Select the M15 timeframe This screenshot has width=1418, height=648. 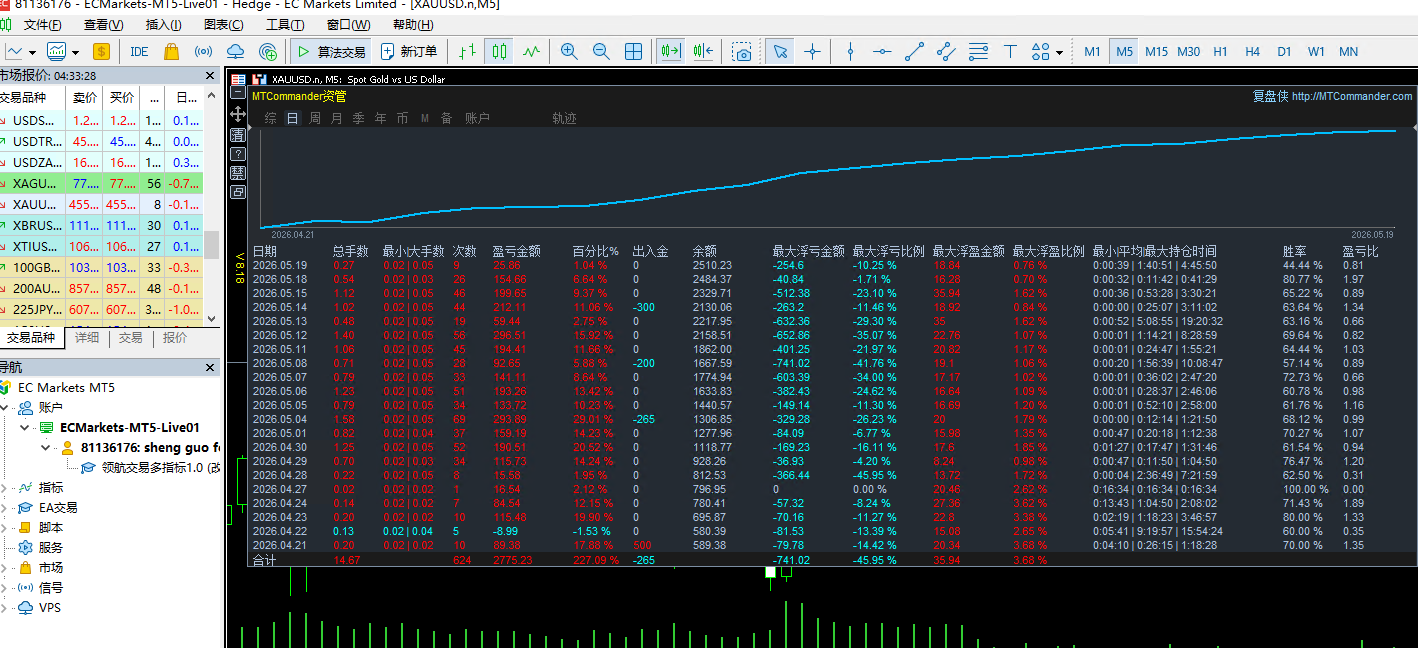(1156, 51)
